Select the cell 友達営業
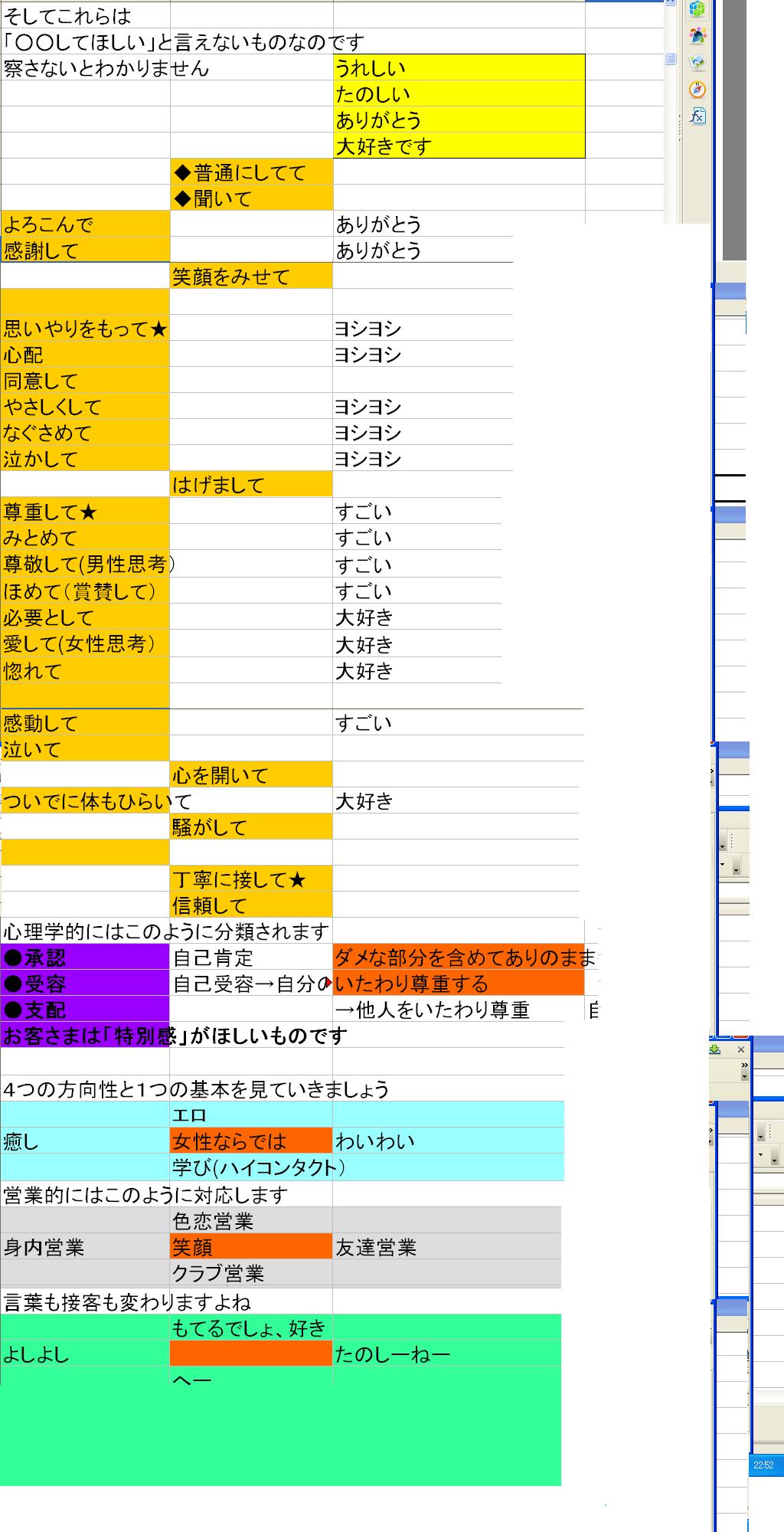The height and width of the screenshot is (1532, 784). (447, 1246)
